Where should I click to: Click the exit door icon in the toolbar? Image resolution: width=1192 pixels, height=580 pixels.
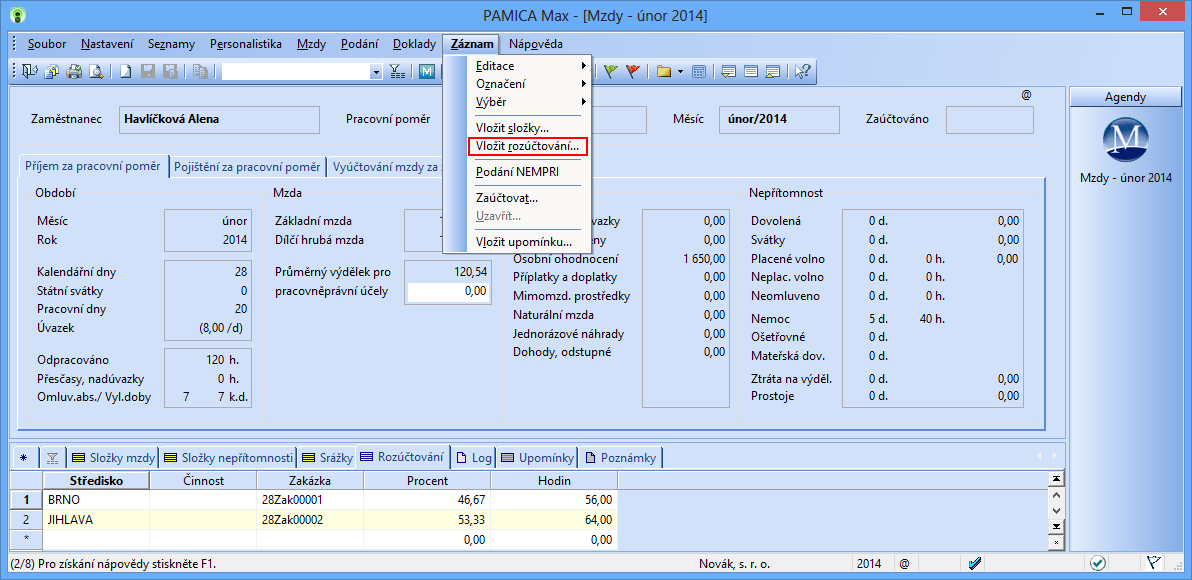pyautogui.click(x=30, y=71)
